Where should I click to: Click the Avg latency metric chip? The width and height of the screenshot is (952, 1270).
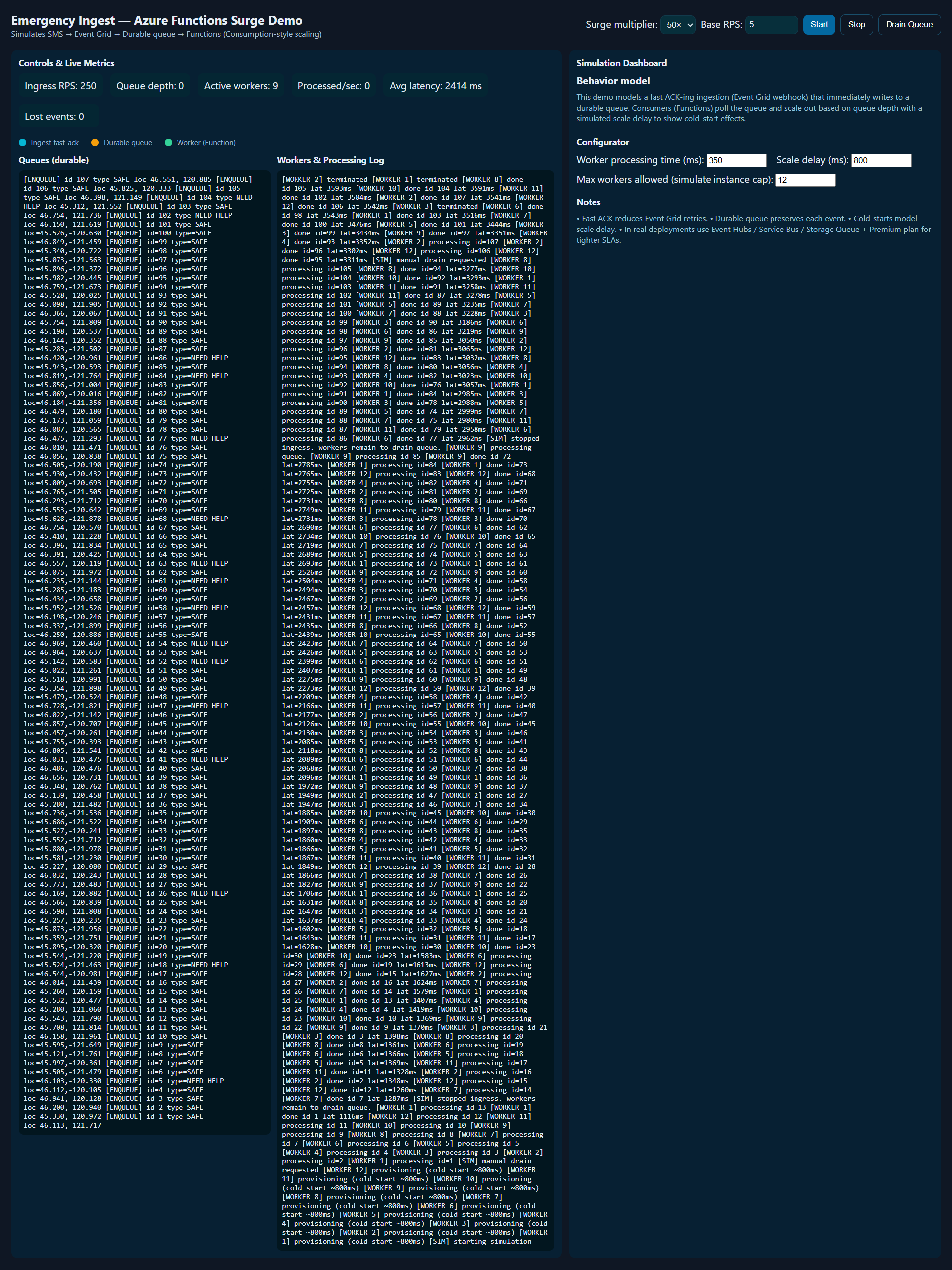435,86
